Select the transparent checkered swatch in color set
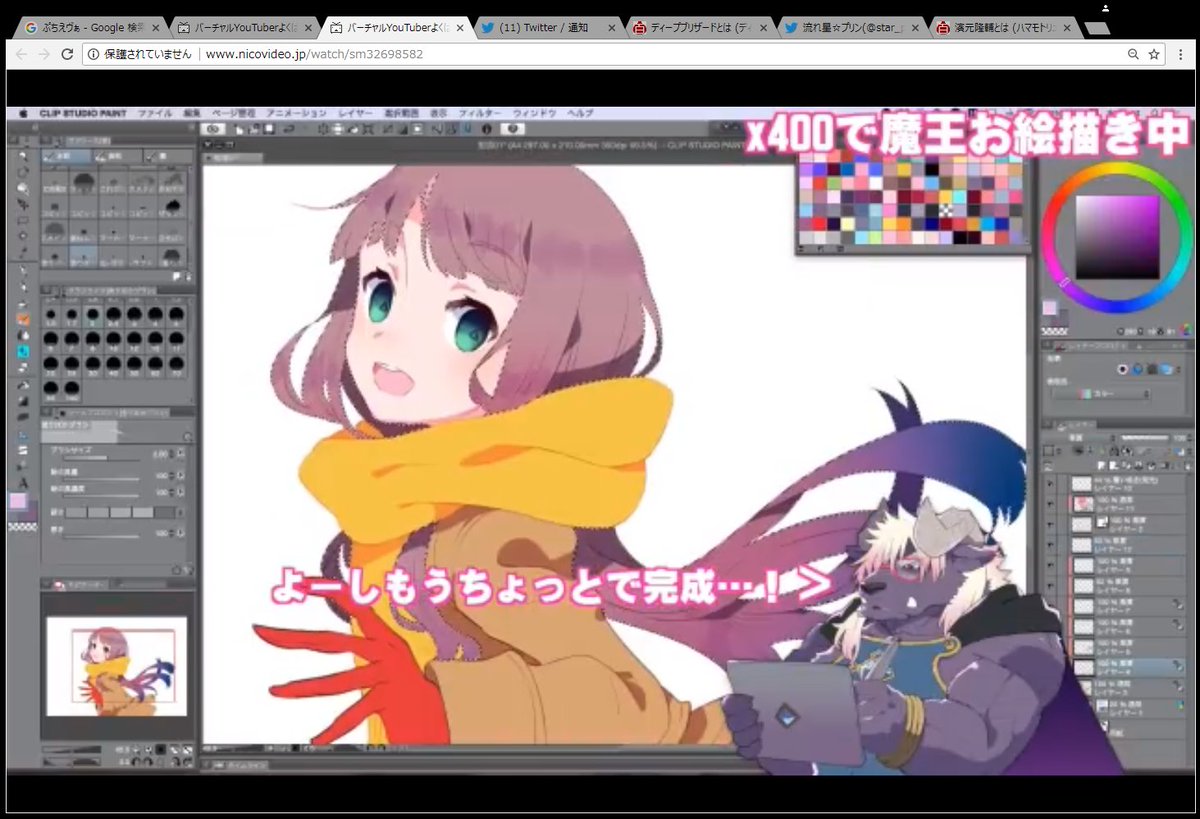The height and width of the screenshot is (819, 1200). [x=947, y=210]
